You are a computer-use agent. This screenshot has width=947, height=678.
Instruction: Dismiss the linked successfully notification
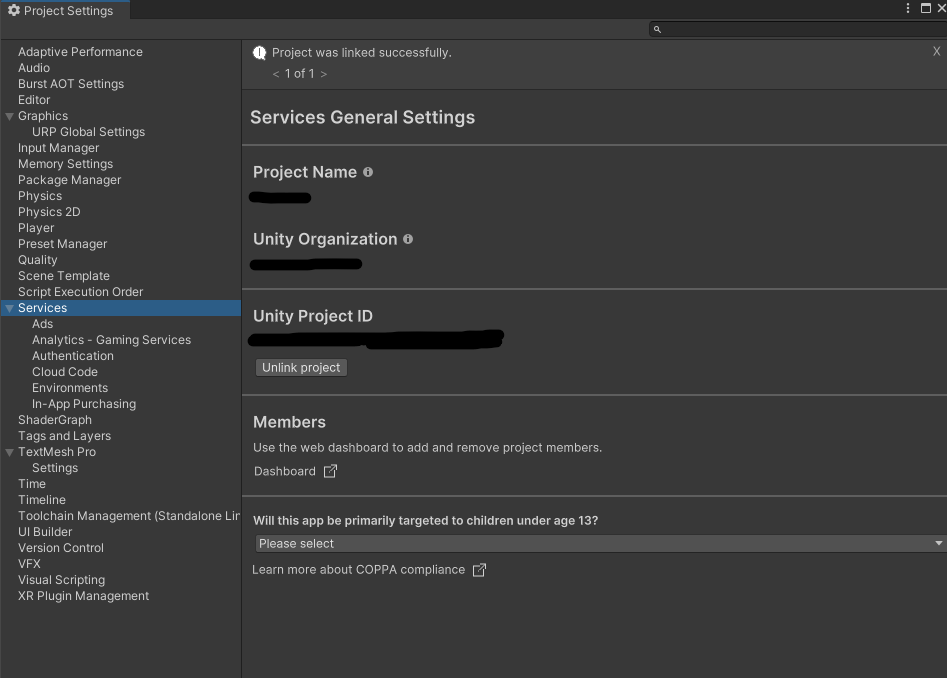(x=937, y=51)
